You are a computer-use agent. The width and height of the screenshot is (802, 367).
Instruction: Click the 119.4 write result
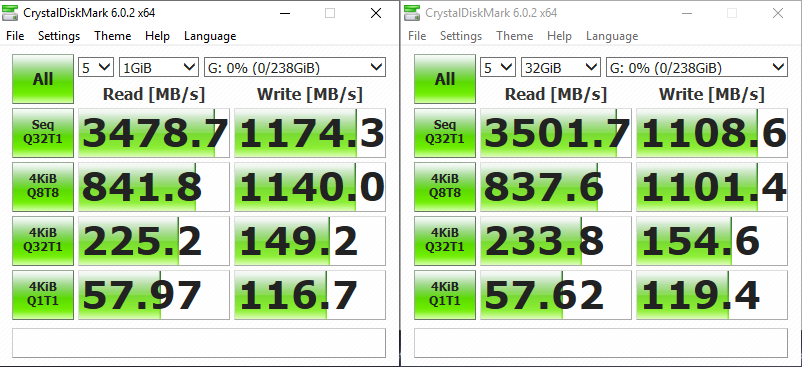[712, 295]
